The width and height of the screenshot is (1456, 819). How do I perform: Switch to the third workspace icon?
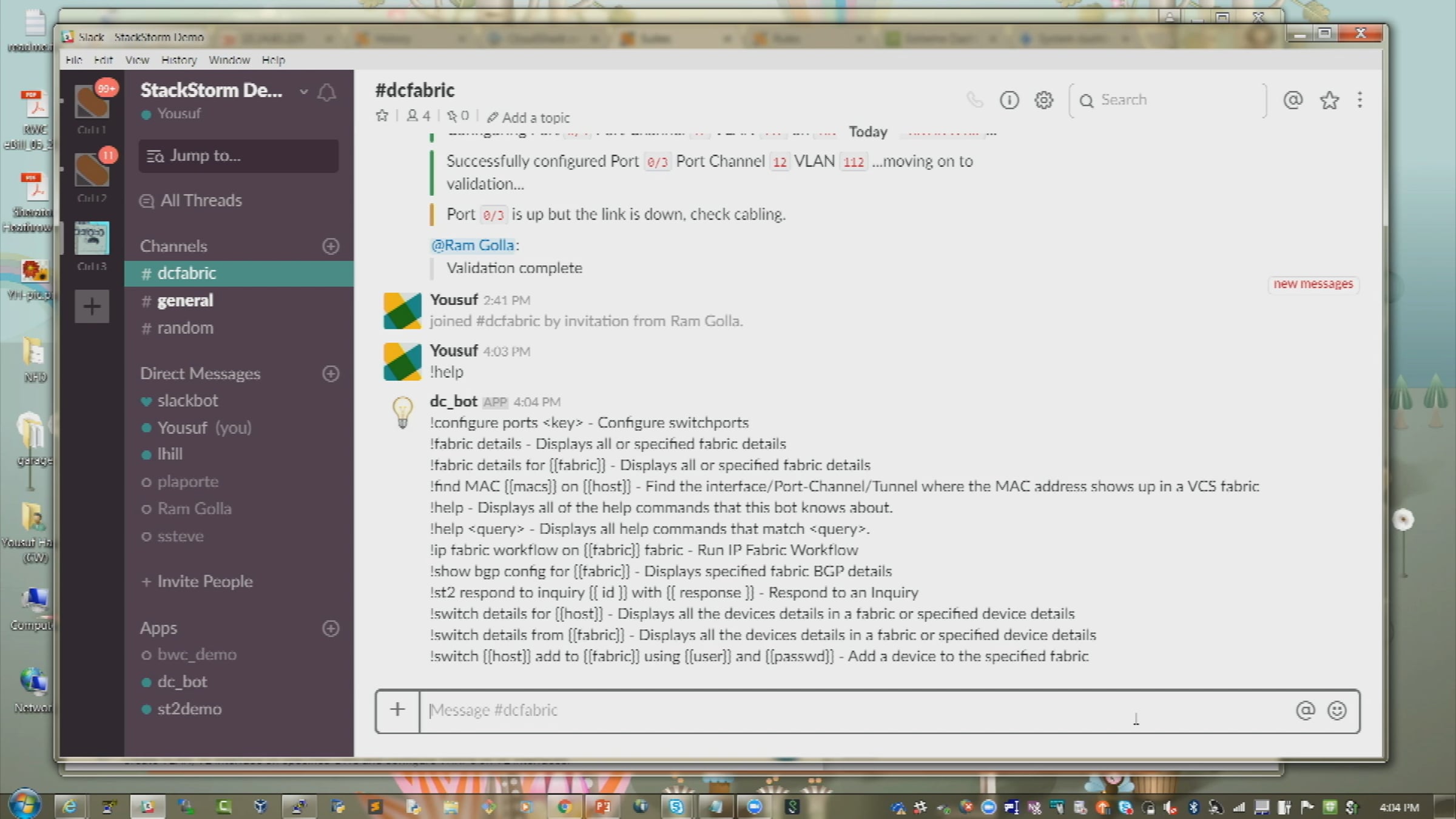(92, 237)
